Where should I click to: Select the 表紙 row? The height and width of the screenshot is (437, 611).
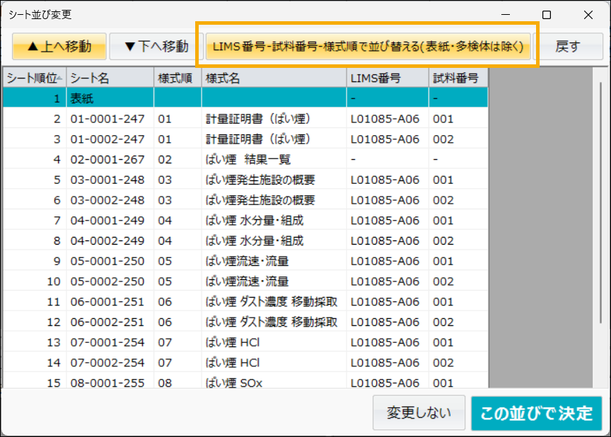pos(245,98)
